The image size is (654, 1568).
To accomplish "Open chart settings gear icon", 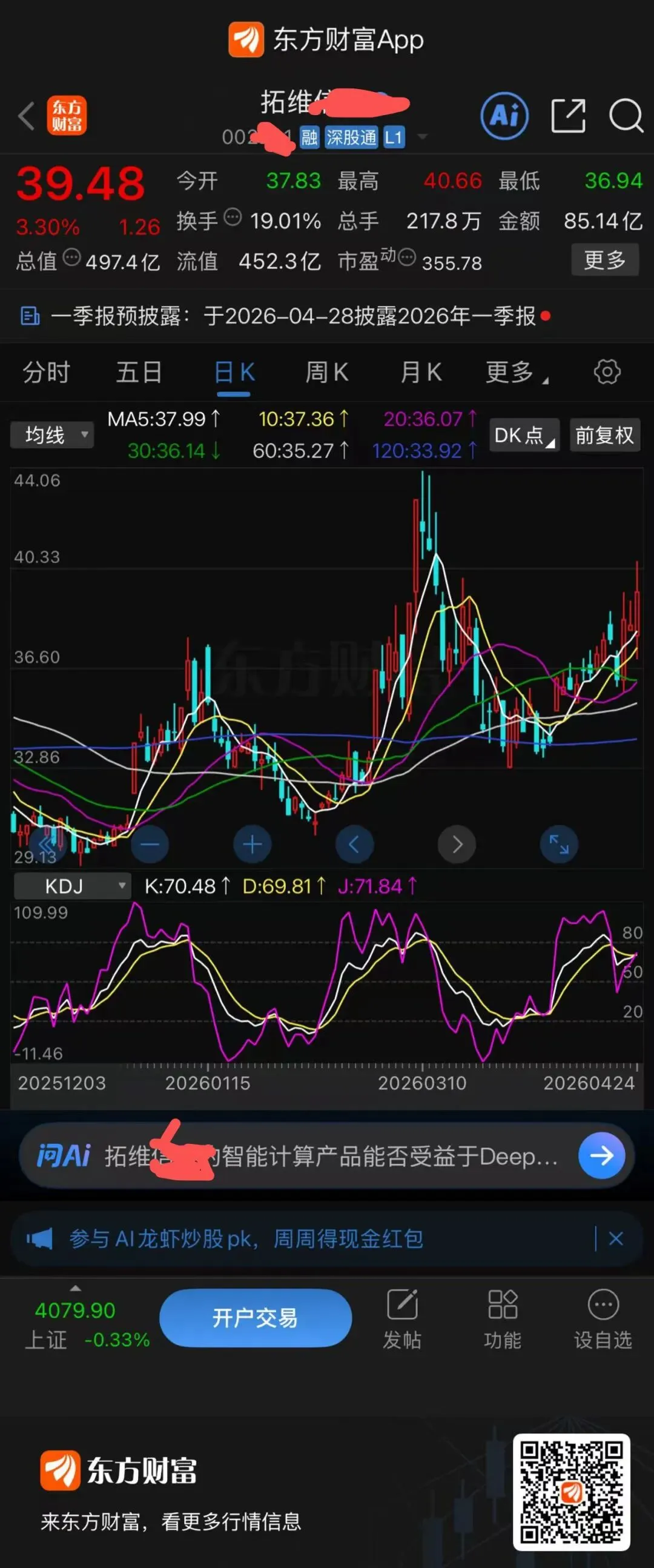I will coord(607,372).
